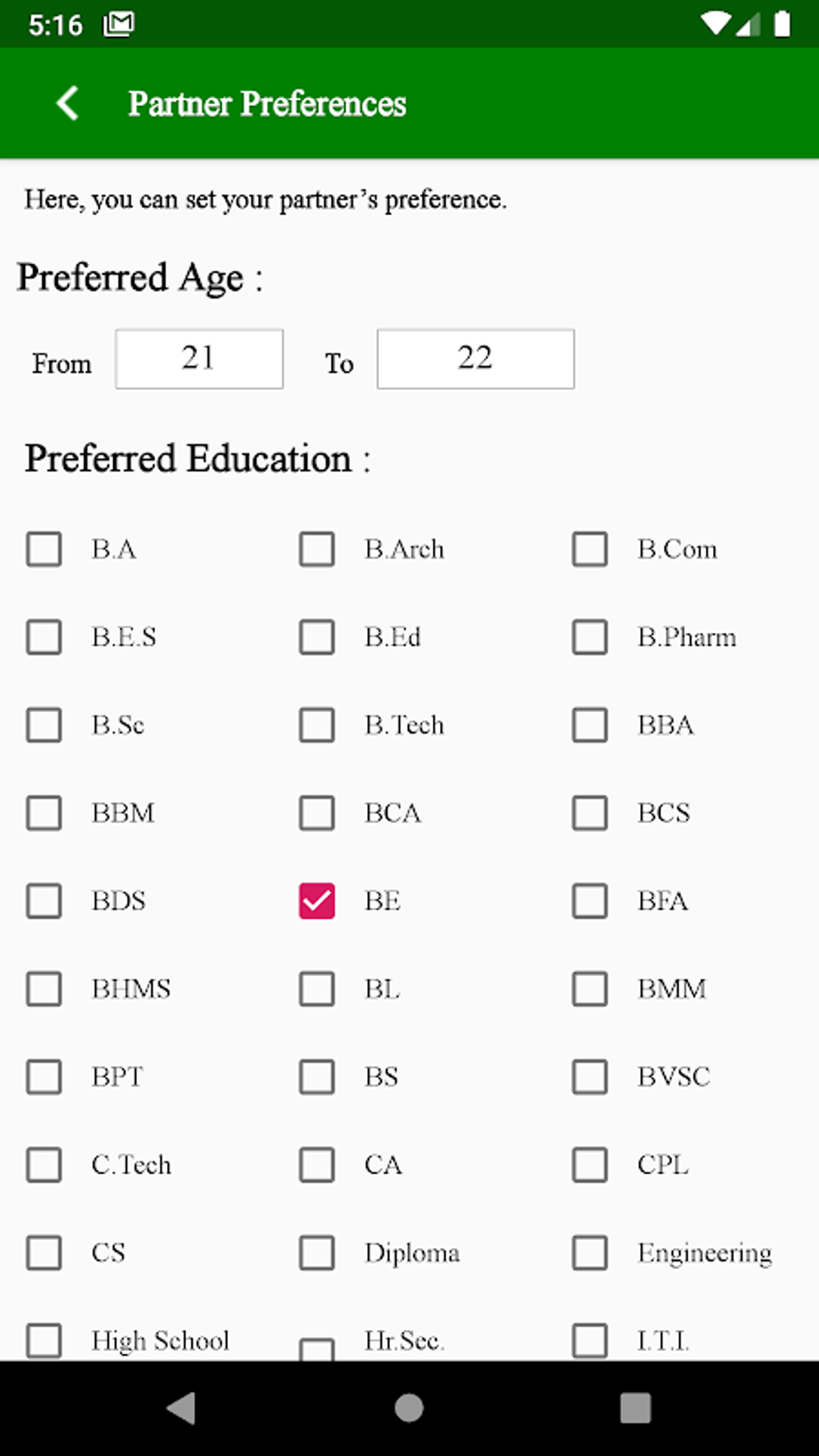Select the B.Com checkbox

click(590, 549)
